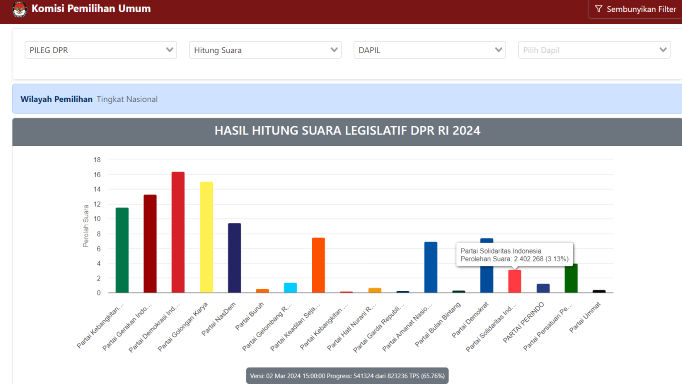Open the Hitung Suara dropdown
Image resolution: width=682 pixels, height=384 pixels.
click(265, 50)
